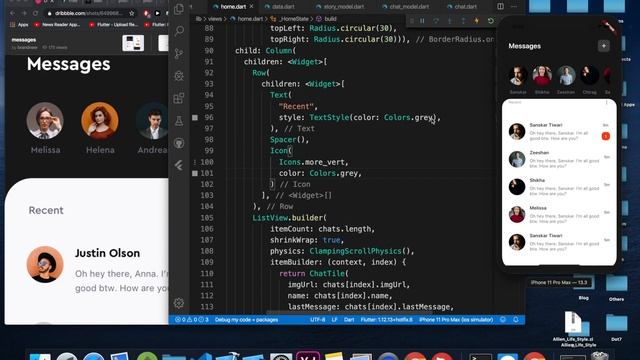This screenshot has width=640, height=360.
Task: Open errors and warnings in status bar
Action: click(x=192, y=320)
